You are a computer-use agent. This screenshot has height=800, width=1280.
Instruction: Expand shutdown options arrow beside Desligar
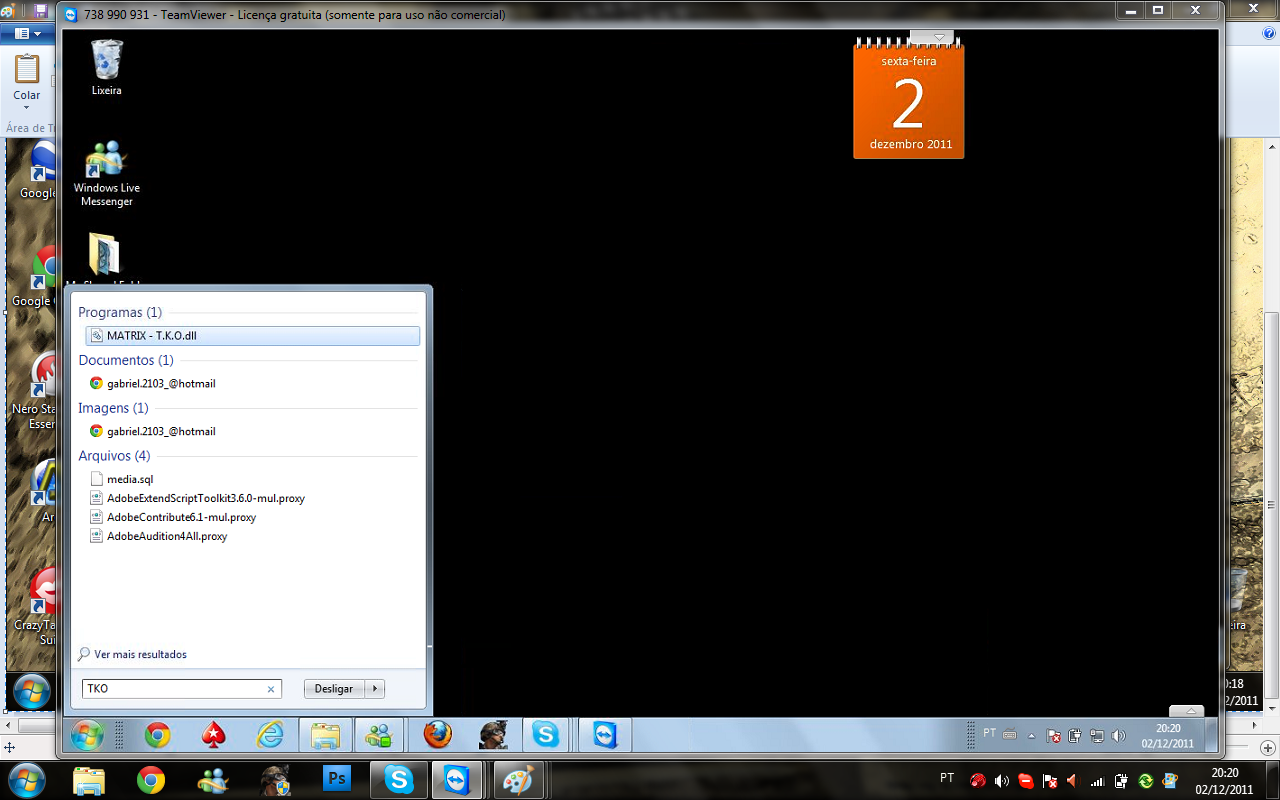tap(375, 689)
